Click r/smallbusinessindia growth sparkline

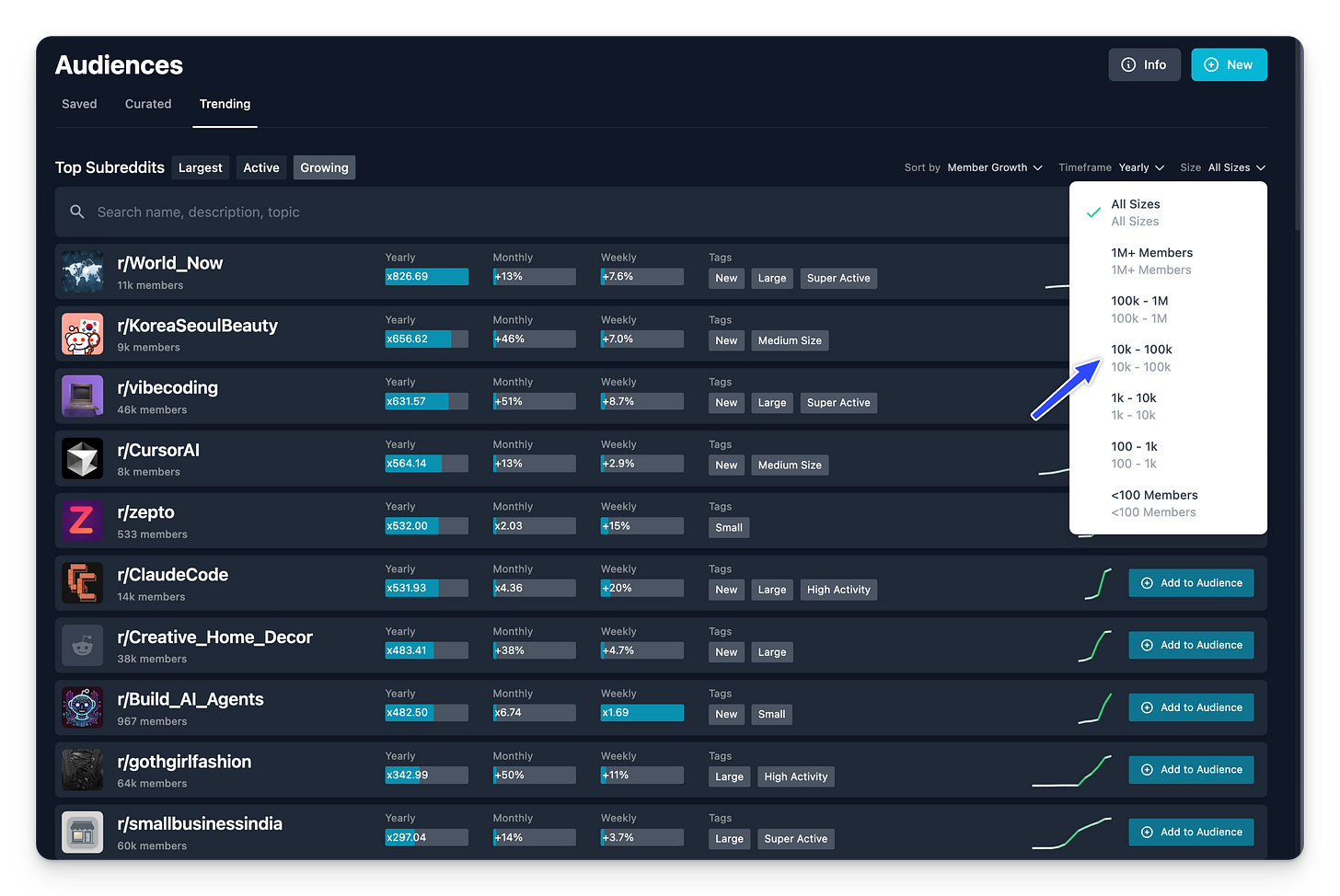coord(1072,833)
